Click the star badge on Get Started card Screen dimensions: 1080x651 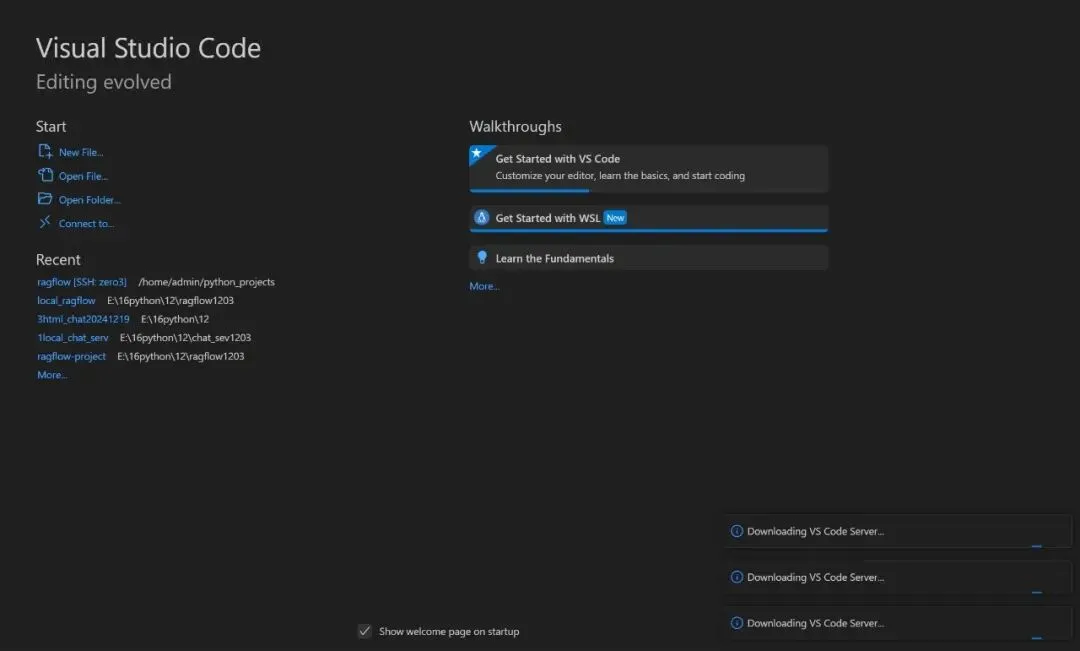pyautogui.click(x=477, y=153)
